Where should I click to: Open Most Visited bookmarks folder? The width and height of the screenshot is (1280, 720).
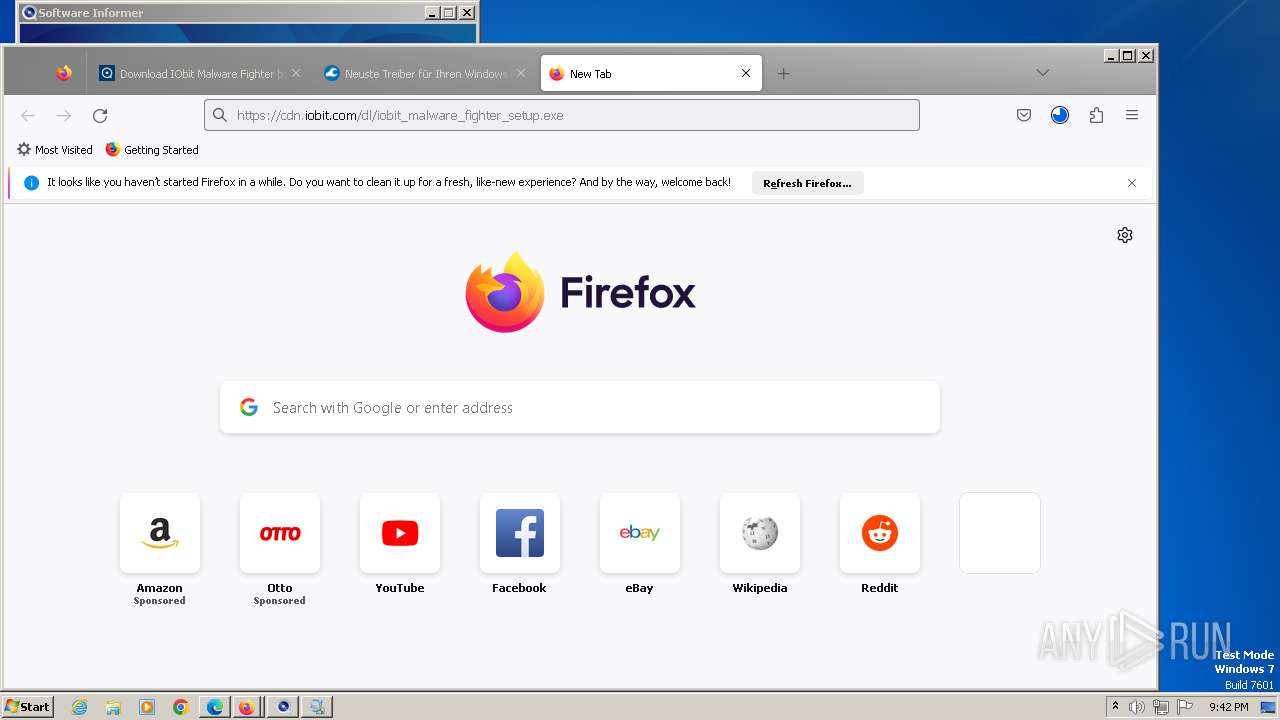click(x=55, y=150)
